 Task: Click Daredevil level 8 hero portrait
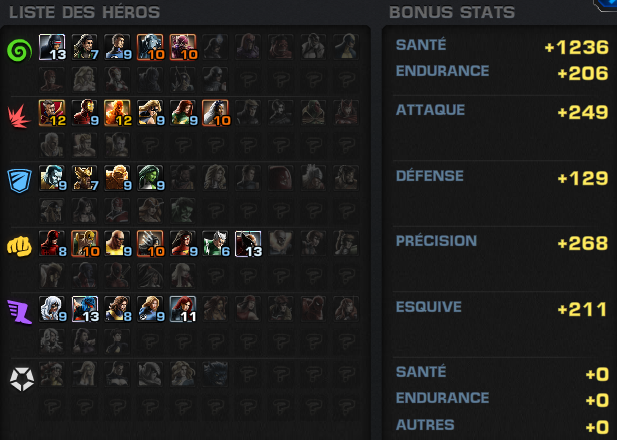[52, 244]
